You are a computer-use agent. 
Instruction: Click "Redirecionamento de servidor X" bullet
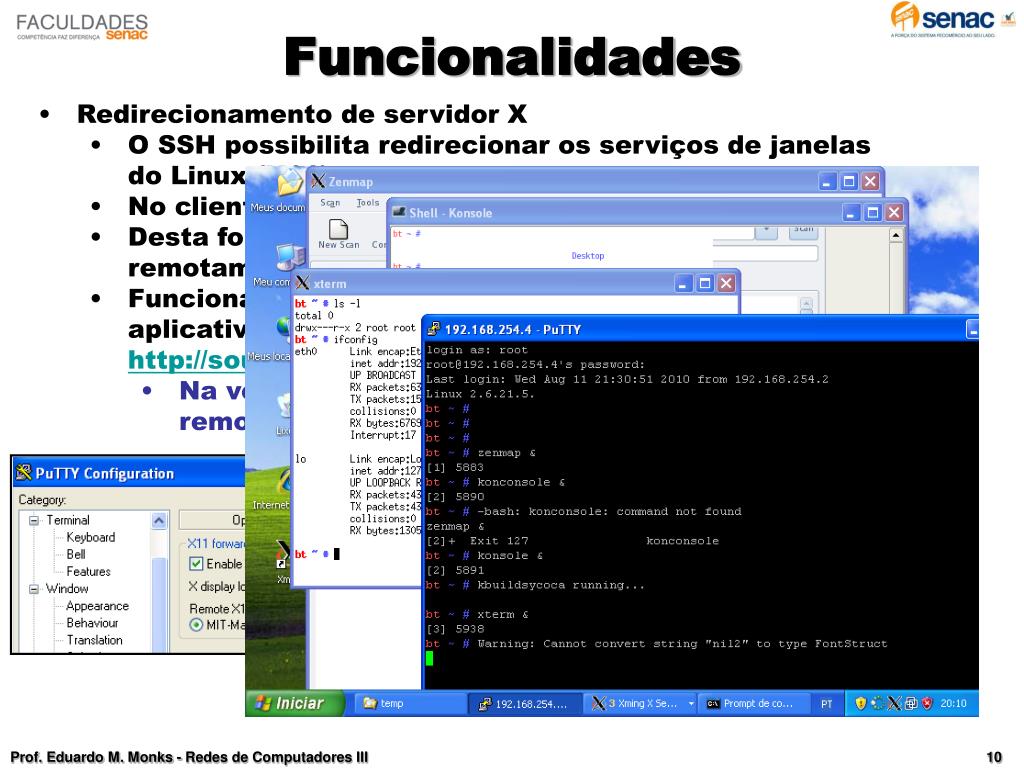click(302, 114)
